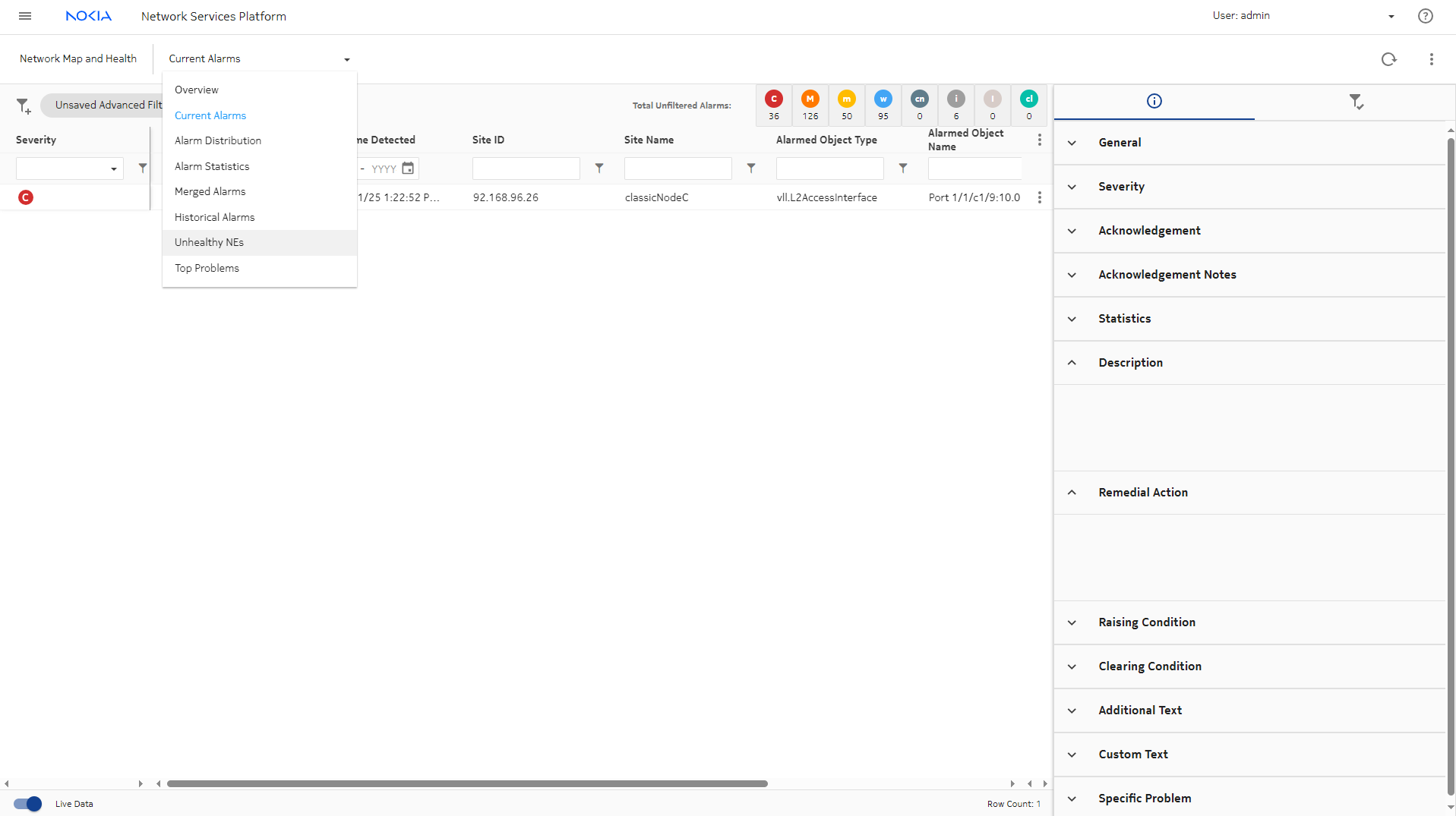Click the Site Name filter input field
1456x816 pixels.
[677, 169]
